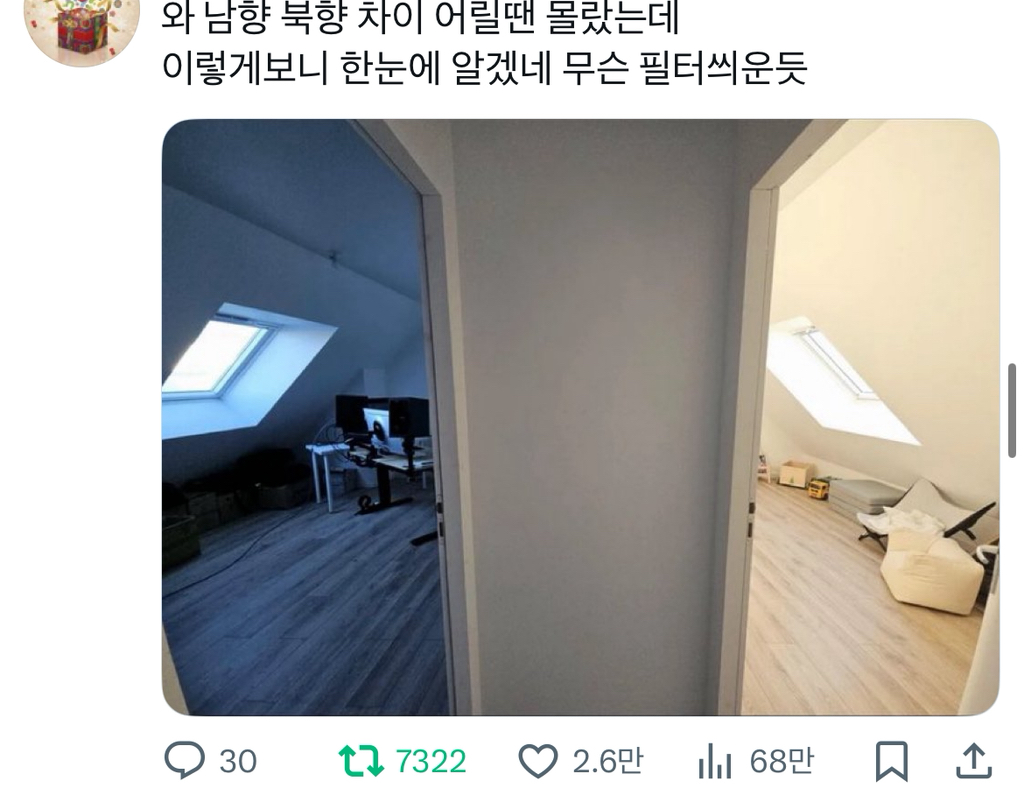The height and width of the screenshot is (788, 1024).
Task: Like the post with the heart icon
Action: coord(537,761)
